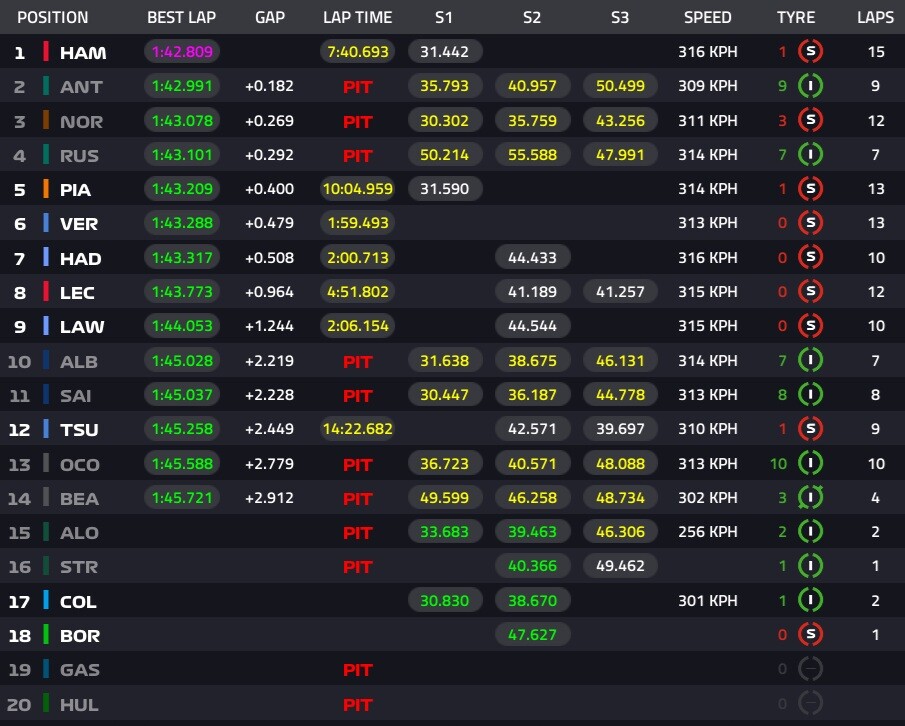
Task: Click the intermediate tyre icon for OCO
Action: pos(810,464)
